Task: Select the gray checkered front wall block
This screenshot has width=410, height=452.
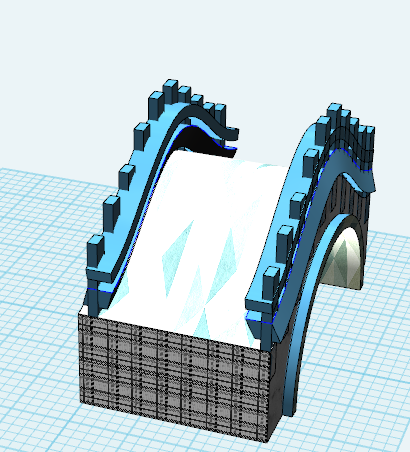Action: coord(175,377)
